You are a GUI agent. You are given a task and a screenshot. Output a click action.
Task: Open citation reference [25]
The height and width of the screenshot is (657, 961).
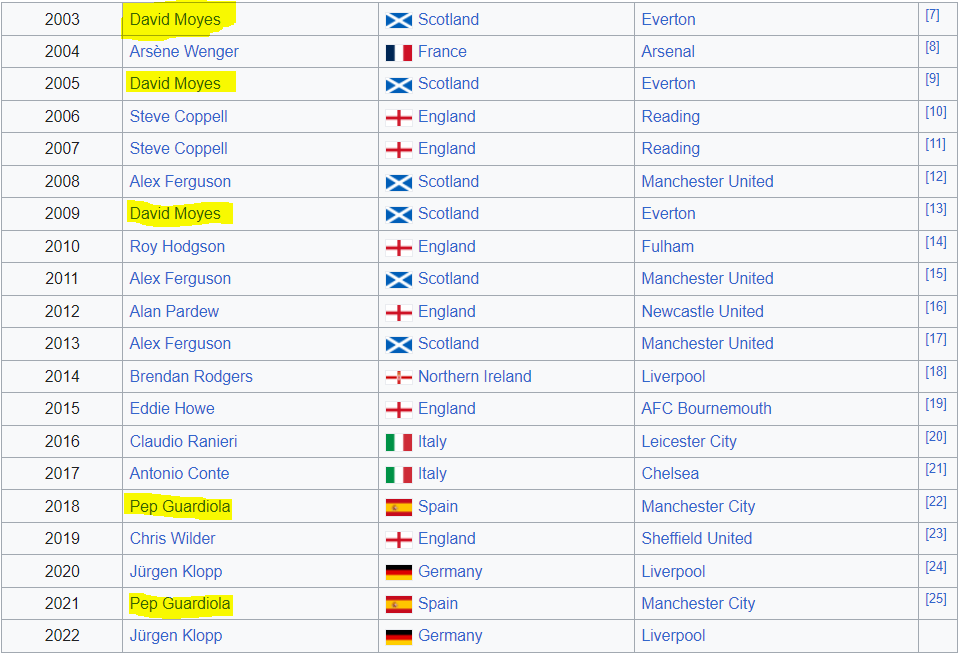[x=935, y=598]
